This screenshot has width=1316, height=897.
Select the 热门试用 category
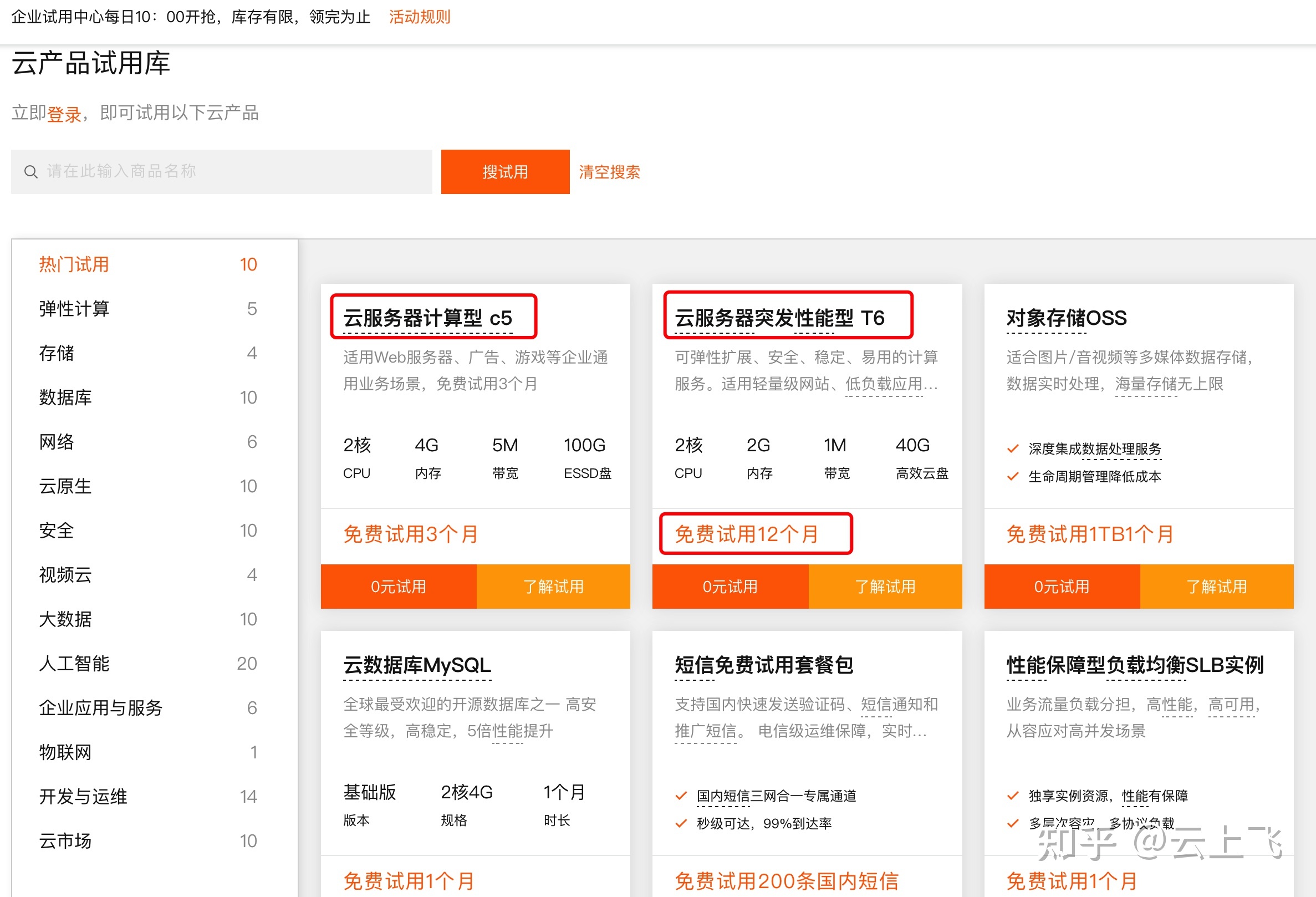[149, 264]
